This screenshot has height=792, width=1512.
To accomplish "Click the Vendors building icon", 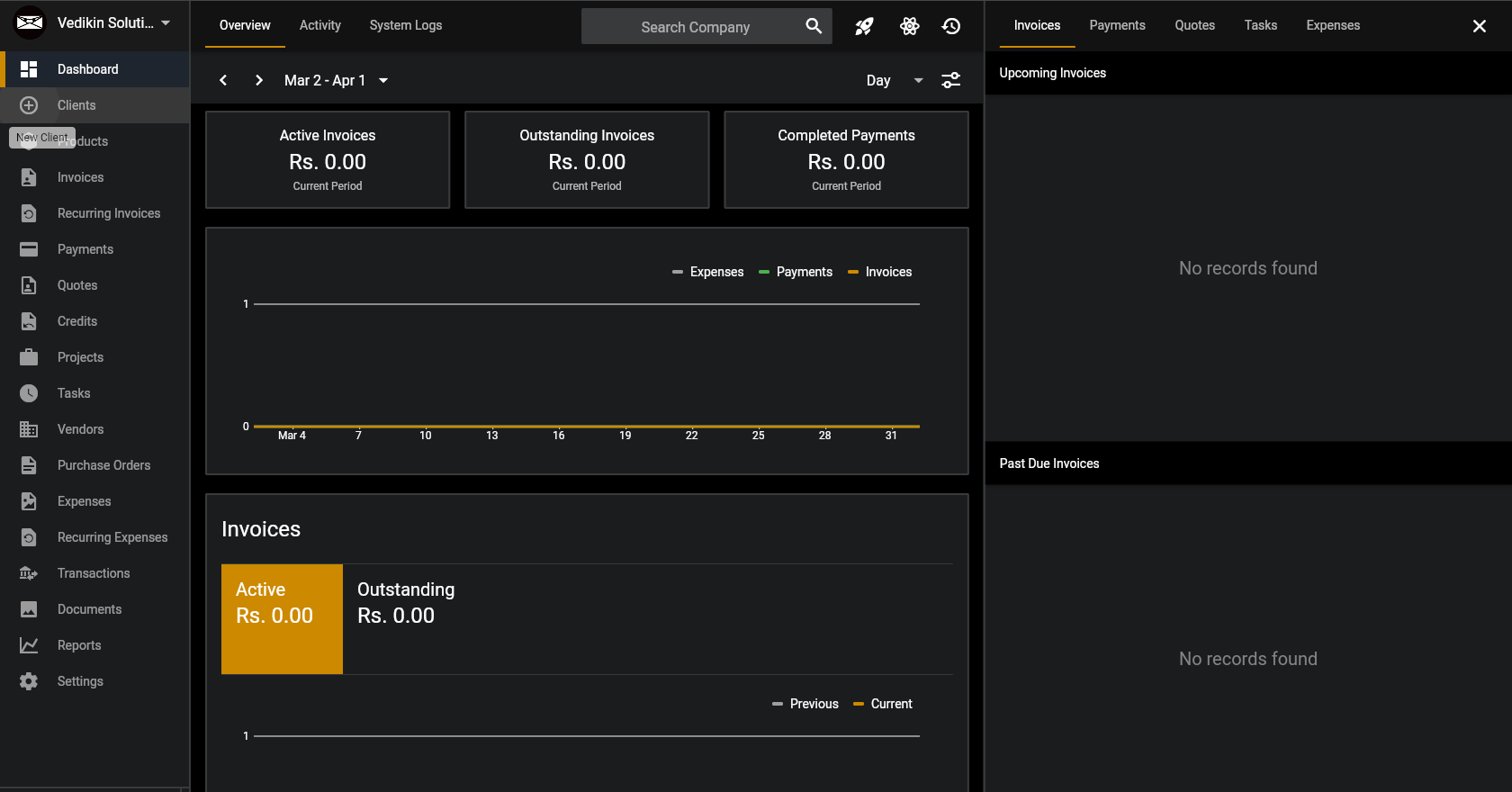I will [29, 429].
